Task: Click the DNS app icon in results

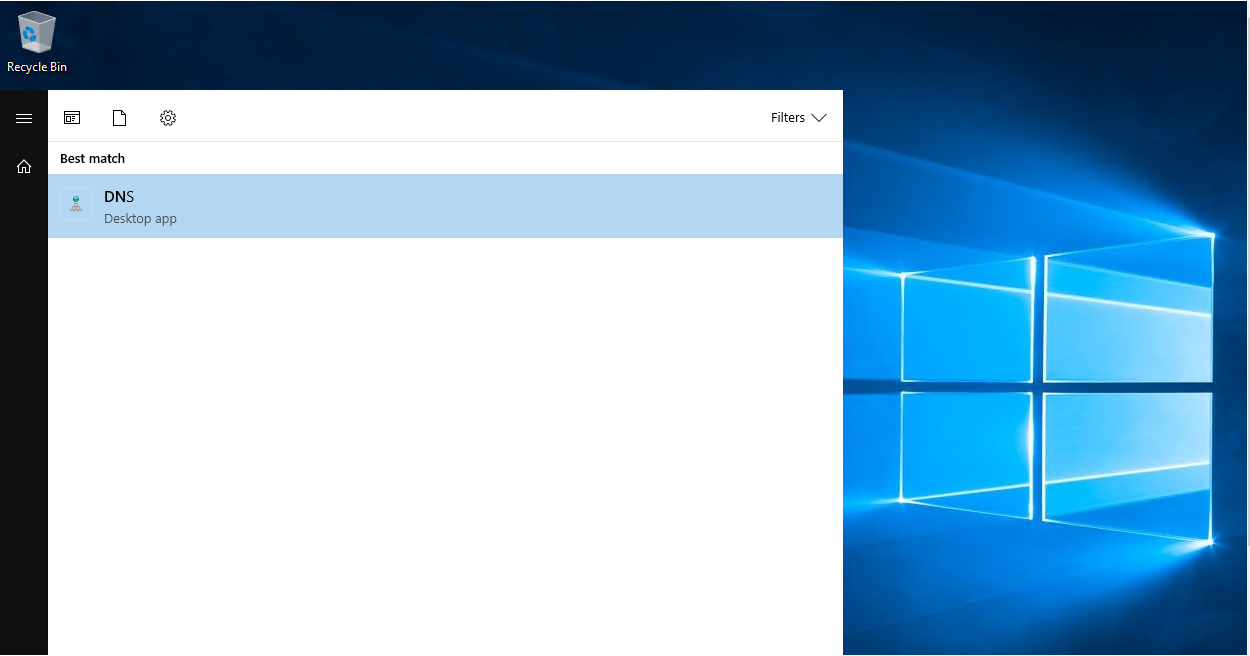Action: pyautogui.click(x=76, y=205)
